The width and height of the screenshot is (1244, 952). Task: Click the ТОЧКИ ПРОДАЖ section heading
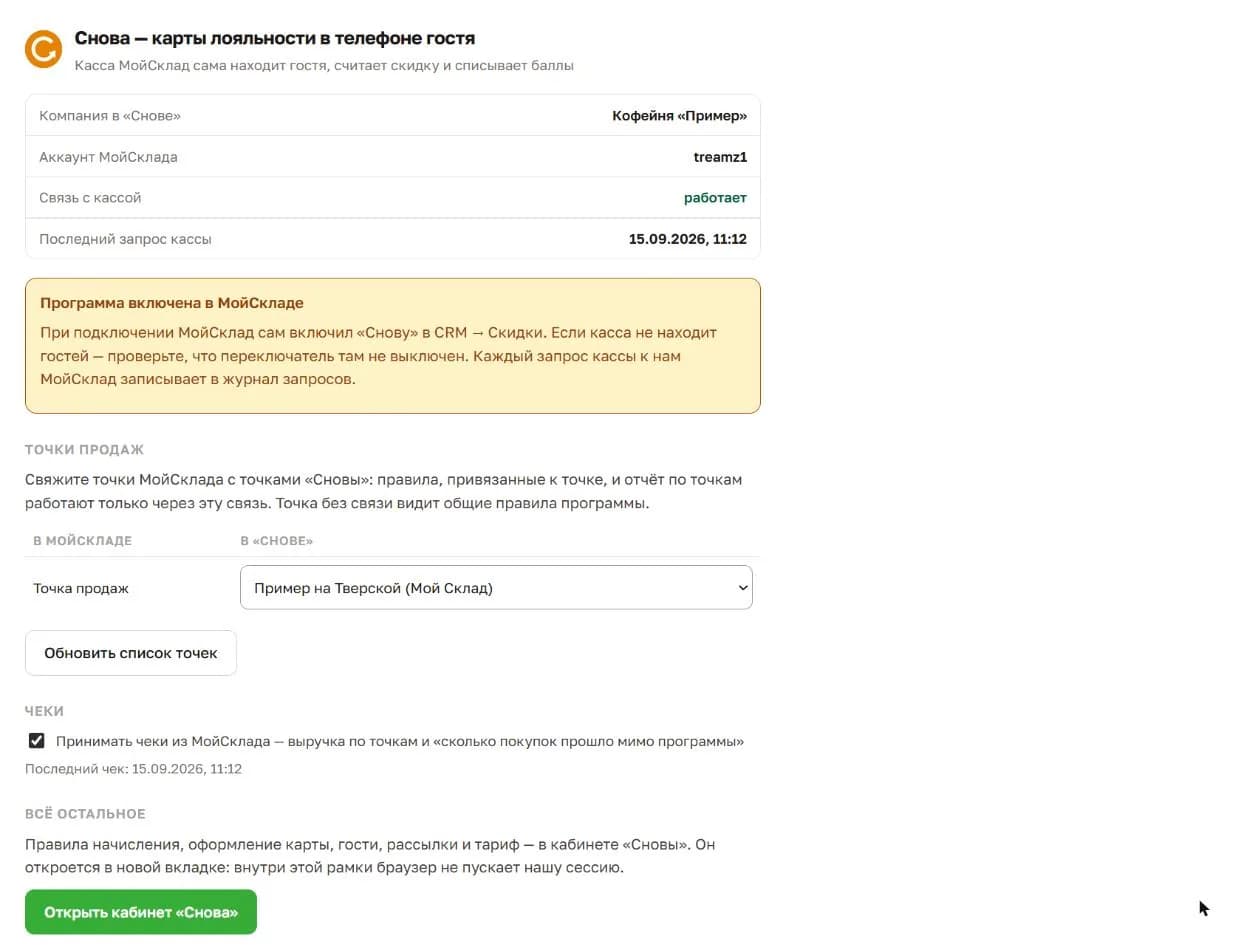[x=85, y=450]
